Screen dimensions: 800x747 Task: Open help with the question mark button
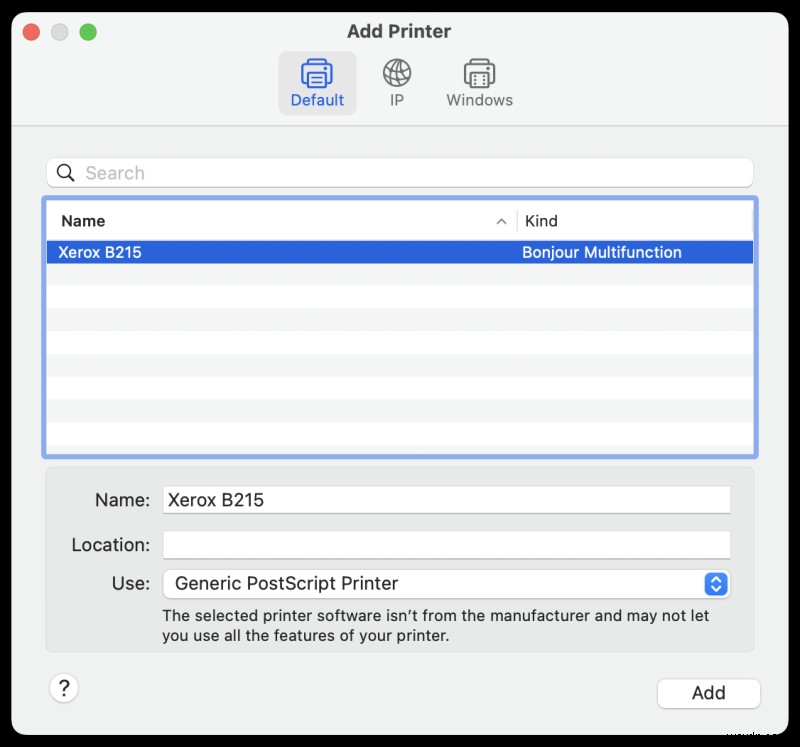pyautogui.click(x=64, y=688)
